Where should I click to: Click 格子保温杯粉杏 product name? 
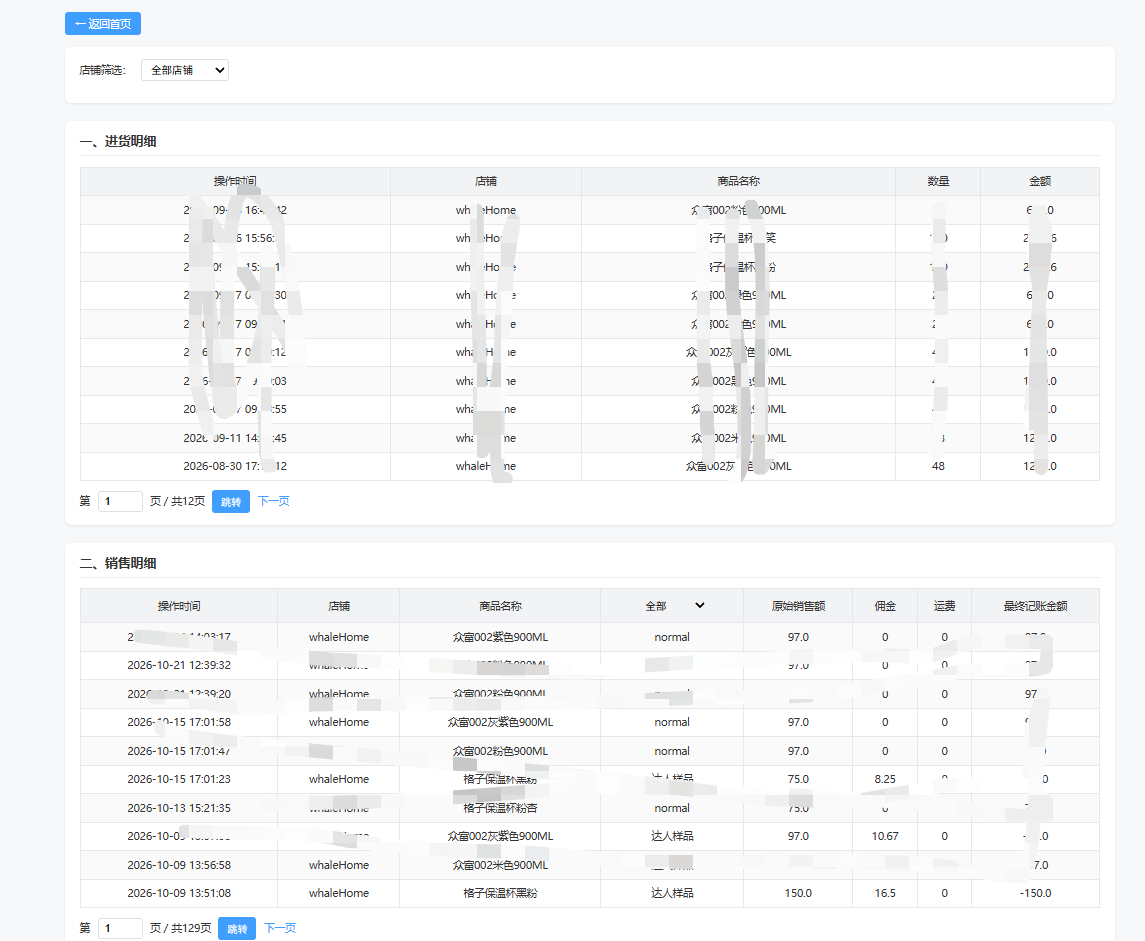coord(500,808)
